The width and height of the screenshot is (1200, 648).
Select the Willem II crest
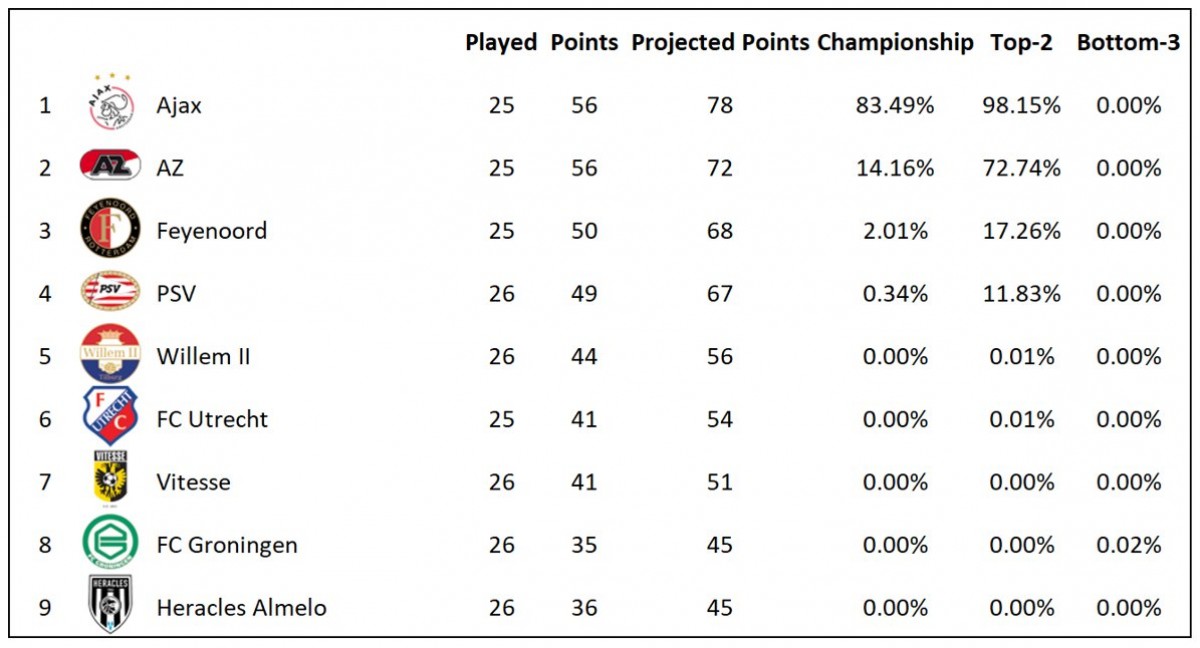(110, 354)
